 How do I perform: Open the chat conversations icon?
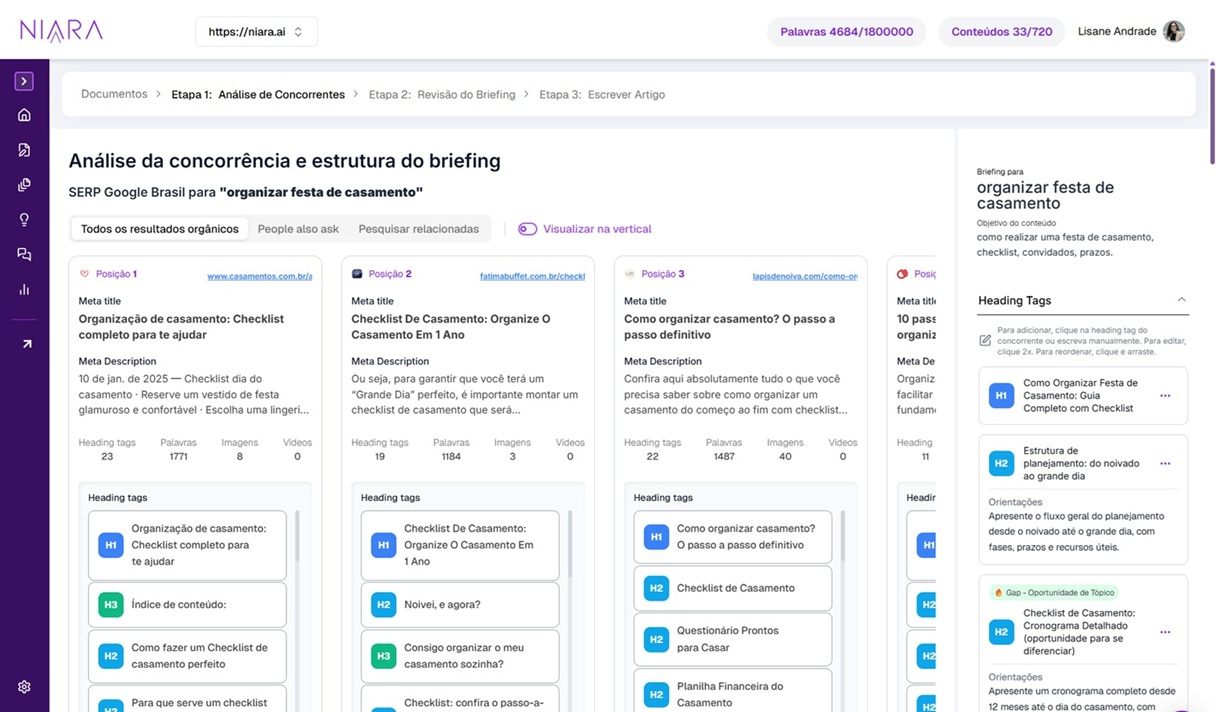tap(24, 254)
